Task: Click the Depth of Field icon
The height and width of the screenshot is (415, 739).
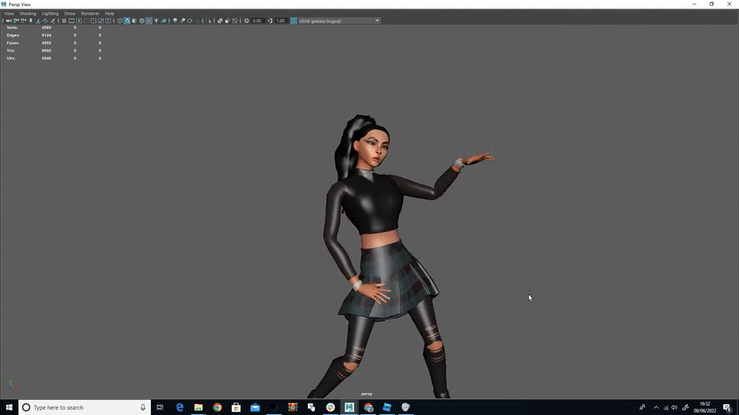Action: (x=197, y=21)
